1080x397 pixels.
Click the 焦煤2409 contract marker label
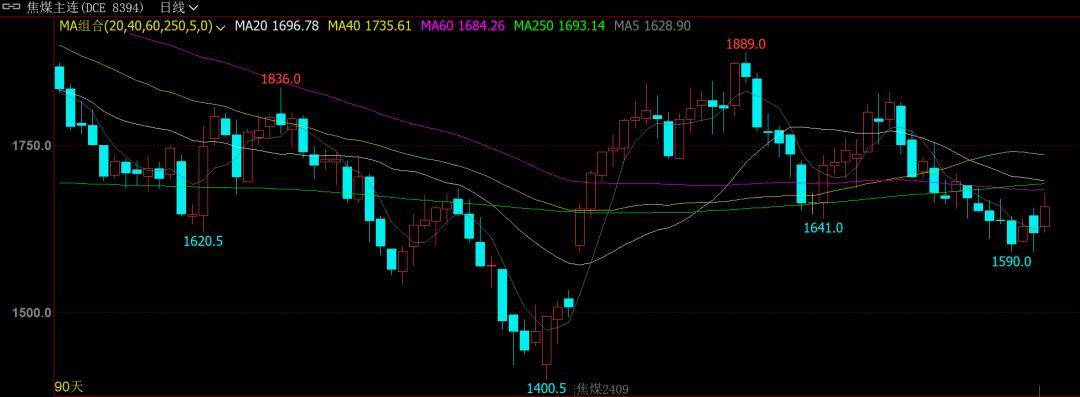603,389
